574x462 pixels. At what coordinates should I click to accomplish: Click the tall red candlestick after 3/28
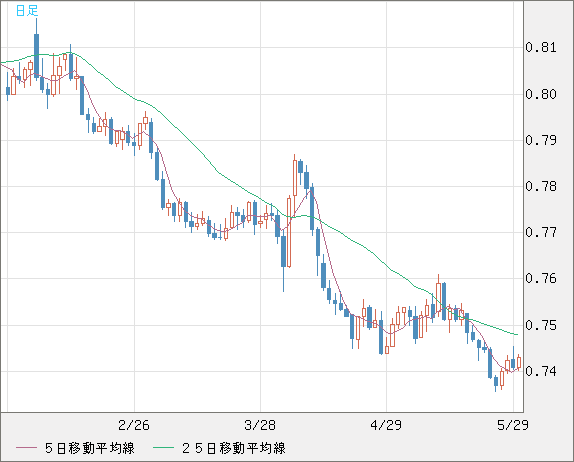tap(289, 233)
